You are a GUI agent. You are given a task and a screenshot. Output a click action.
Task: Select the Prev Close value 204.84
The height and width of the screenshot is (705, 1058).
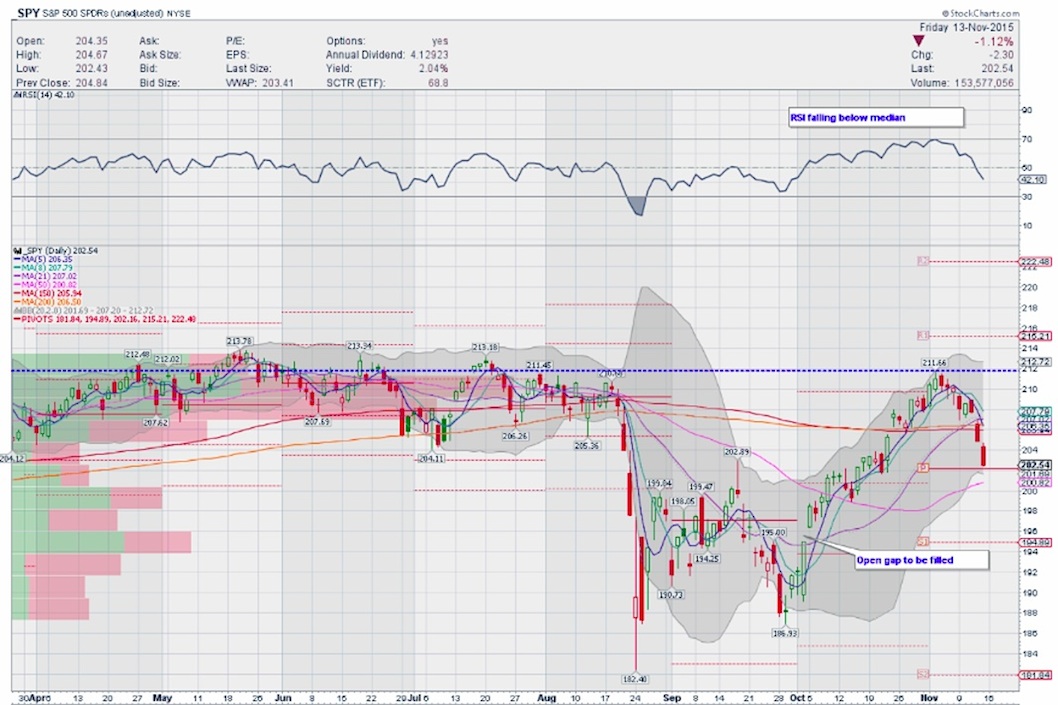91,83
